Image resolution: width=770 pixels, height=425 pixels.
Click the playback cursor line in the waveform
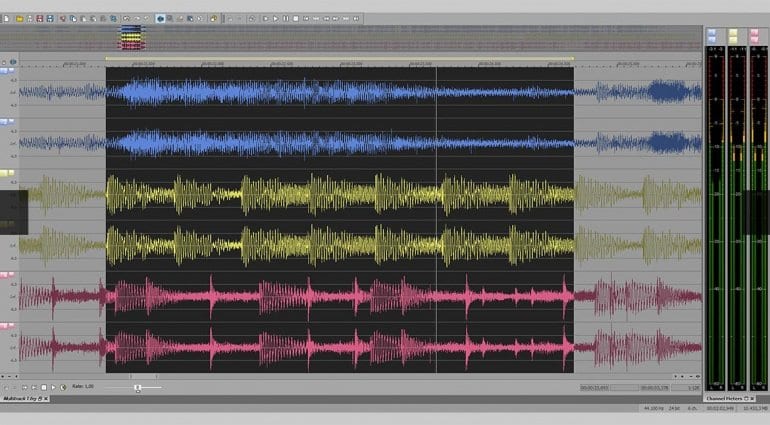pos(436,220)
